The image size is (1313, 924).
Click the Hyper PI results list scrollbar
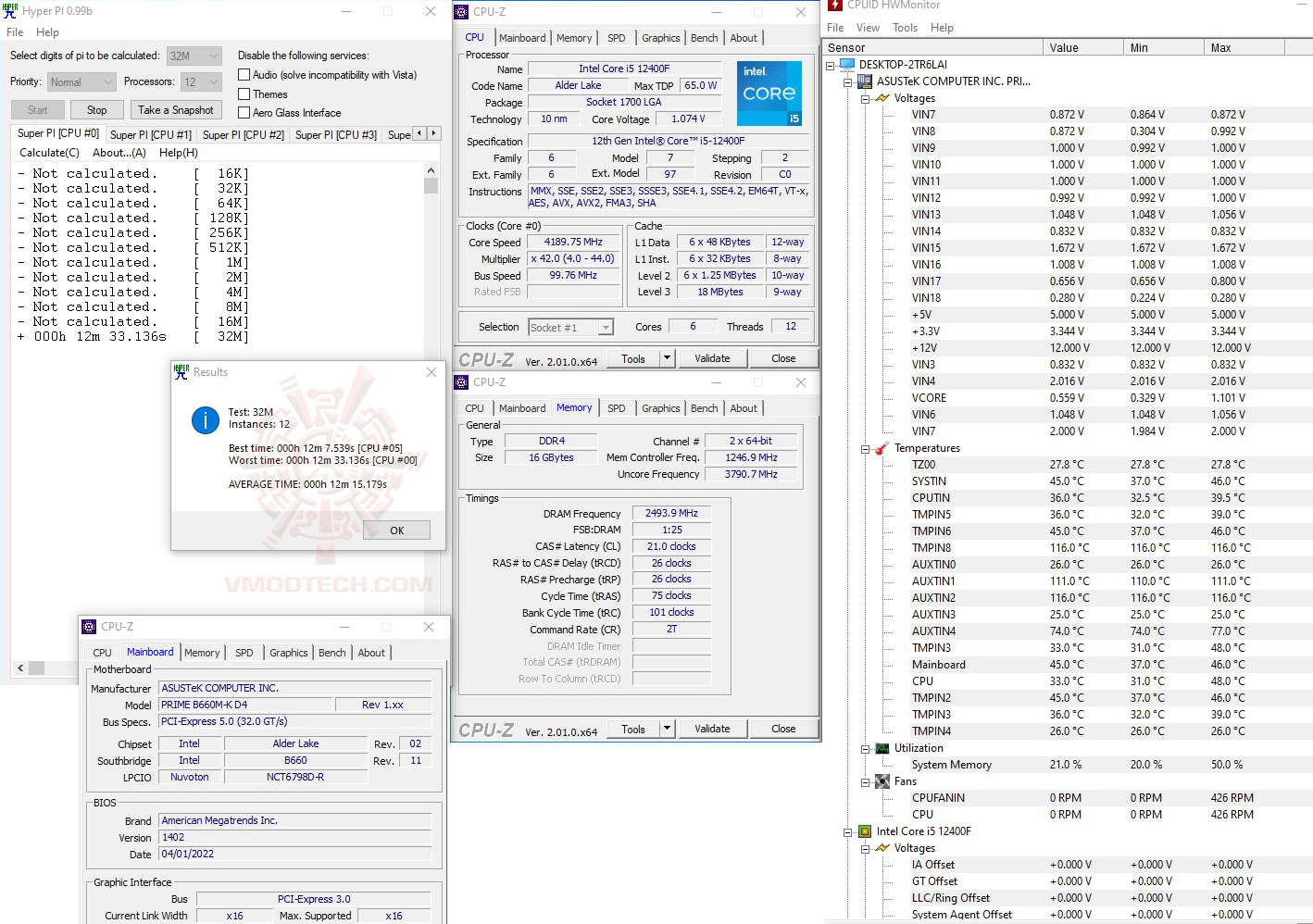431,185
